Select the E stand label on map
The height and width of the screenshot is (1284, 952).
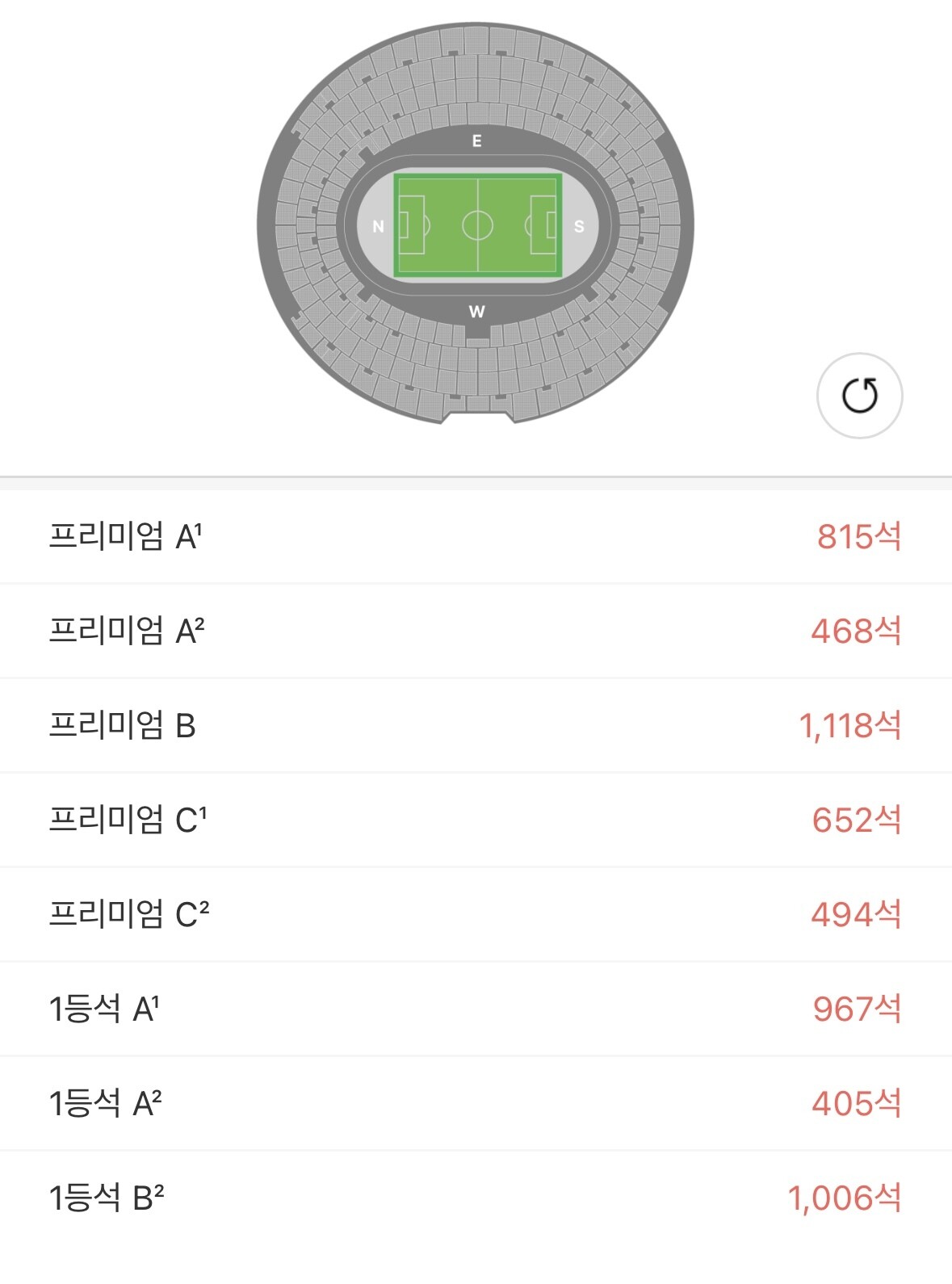pos(476,141)
